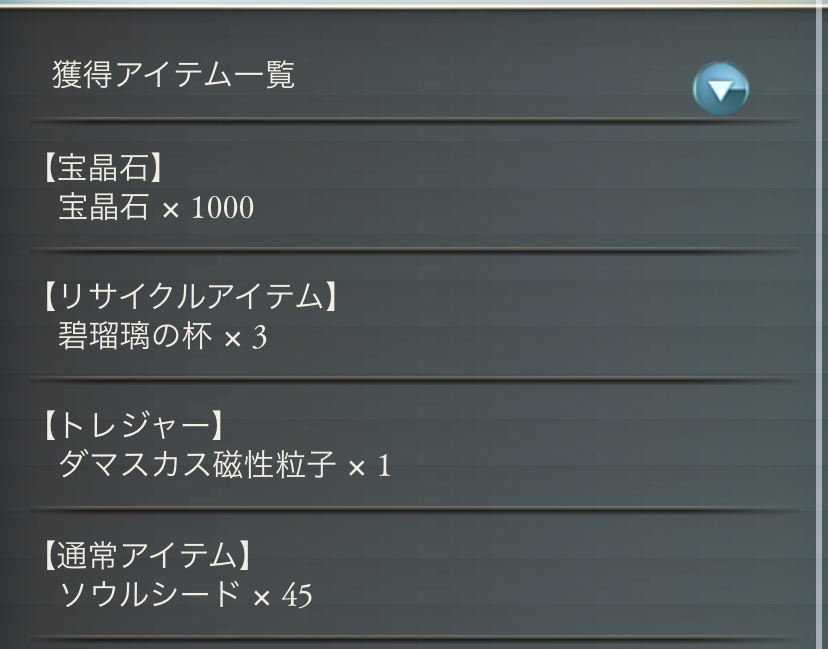Click the 獲得アイテム一覧 header title
828x649 pixels.
173,75
